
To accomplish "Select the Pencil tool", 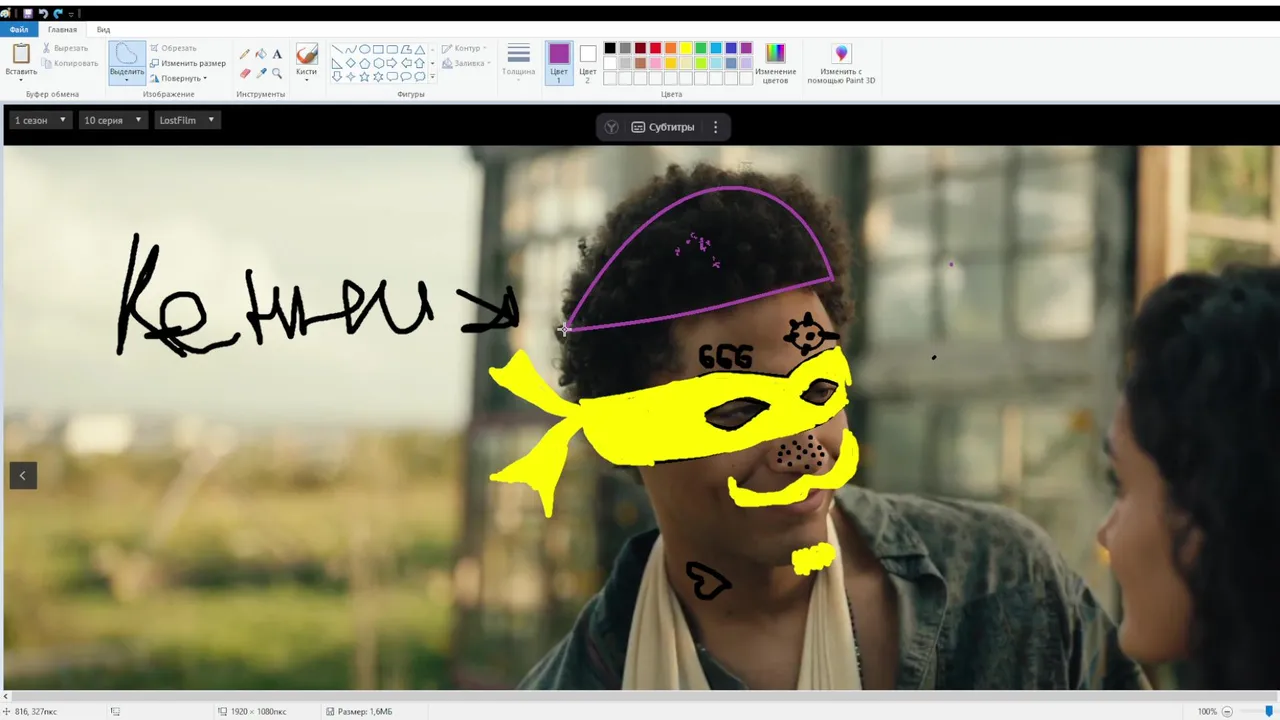I will [x=245, y=54].
